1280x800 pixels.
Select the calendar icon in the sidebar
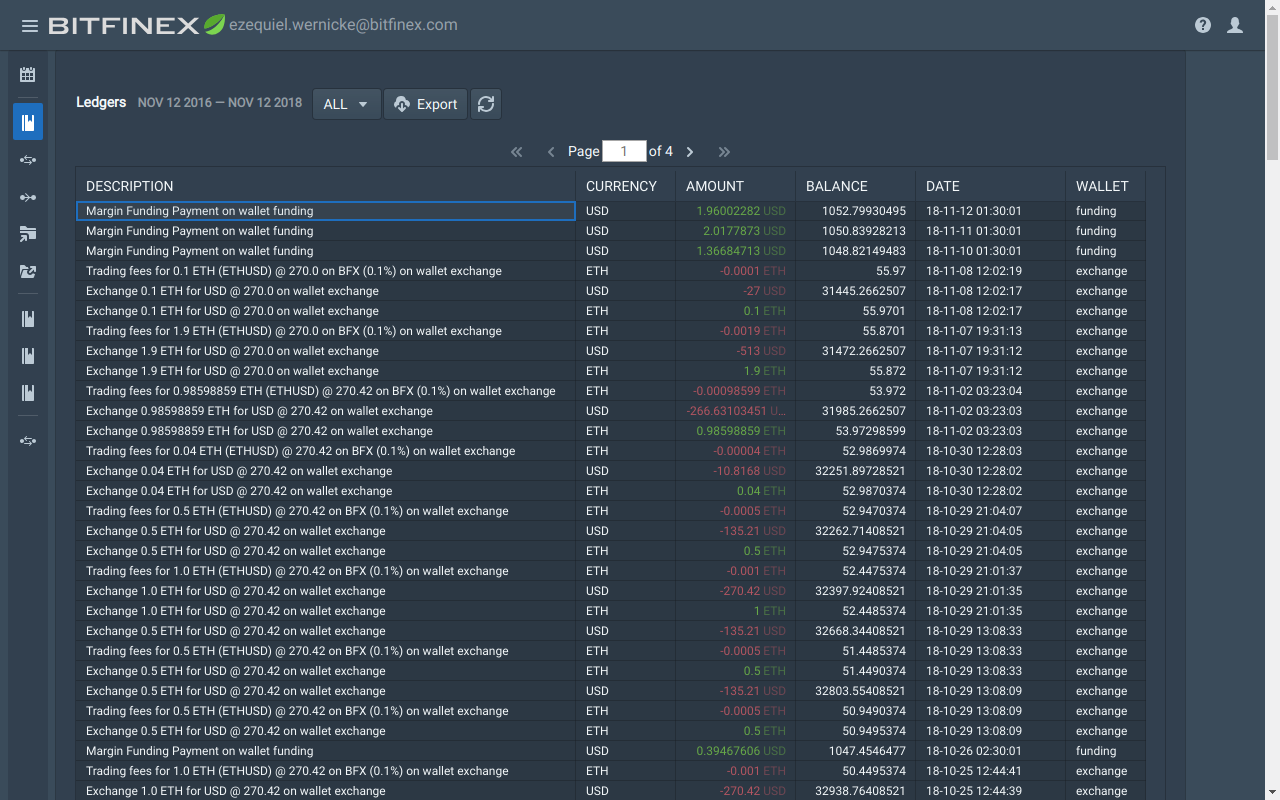click(x=27, y=74)
